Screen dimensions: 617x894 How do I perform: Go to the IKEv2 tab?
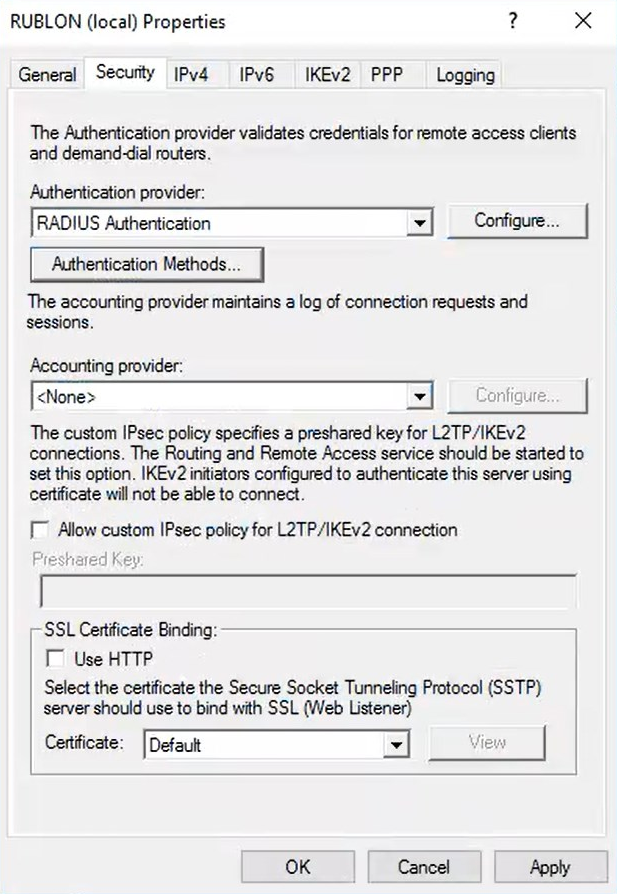coord(327,74)
